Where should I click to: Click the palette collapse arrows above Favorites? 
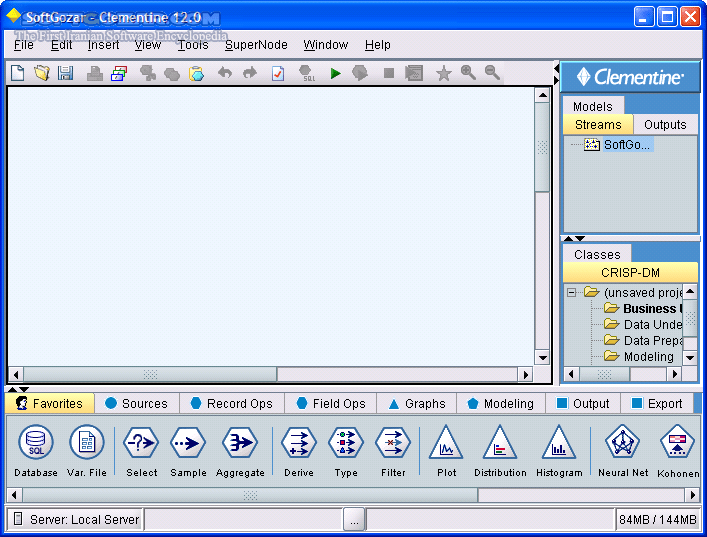pyautogui.click(x=18, y=389)
